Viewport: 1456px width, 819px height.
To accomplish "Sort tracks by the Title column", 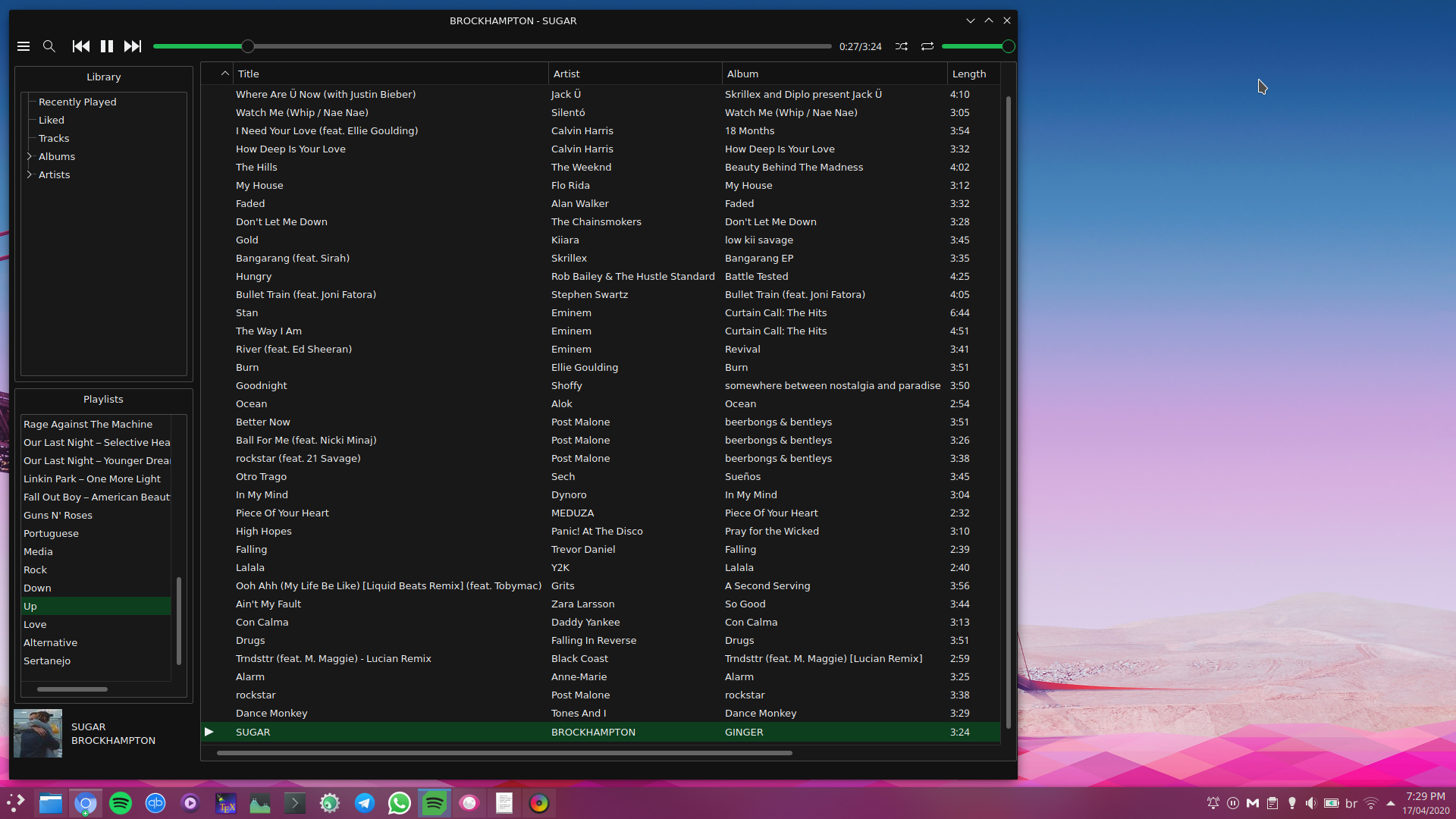I will [x=391, y=74].
